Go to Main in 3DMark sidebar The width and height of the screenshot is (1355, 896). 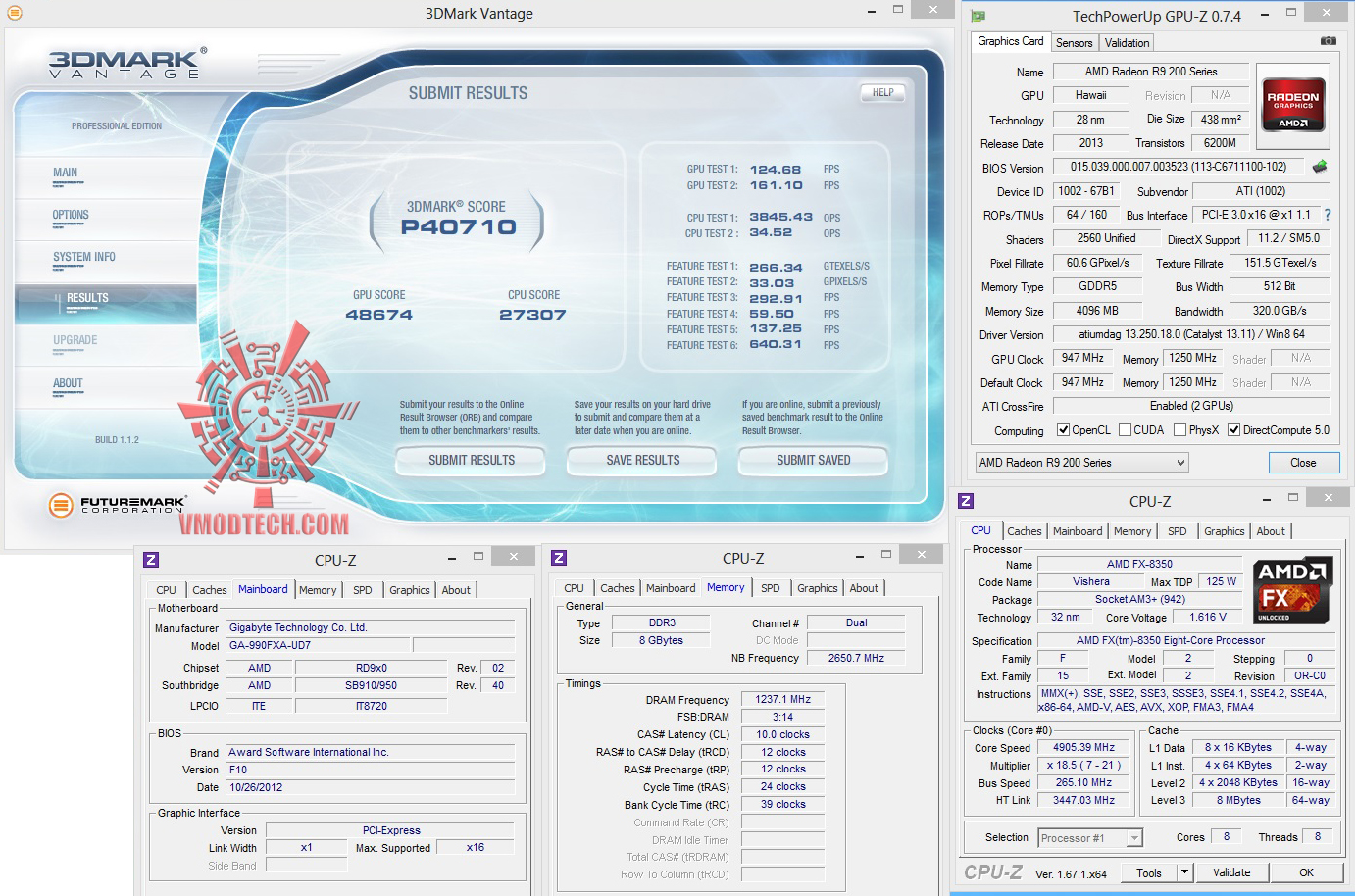(x=66, y=173)
